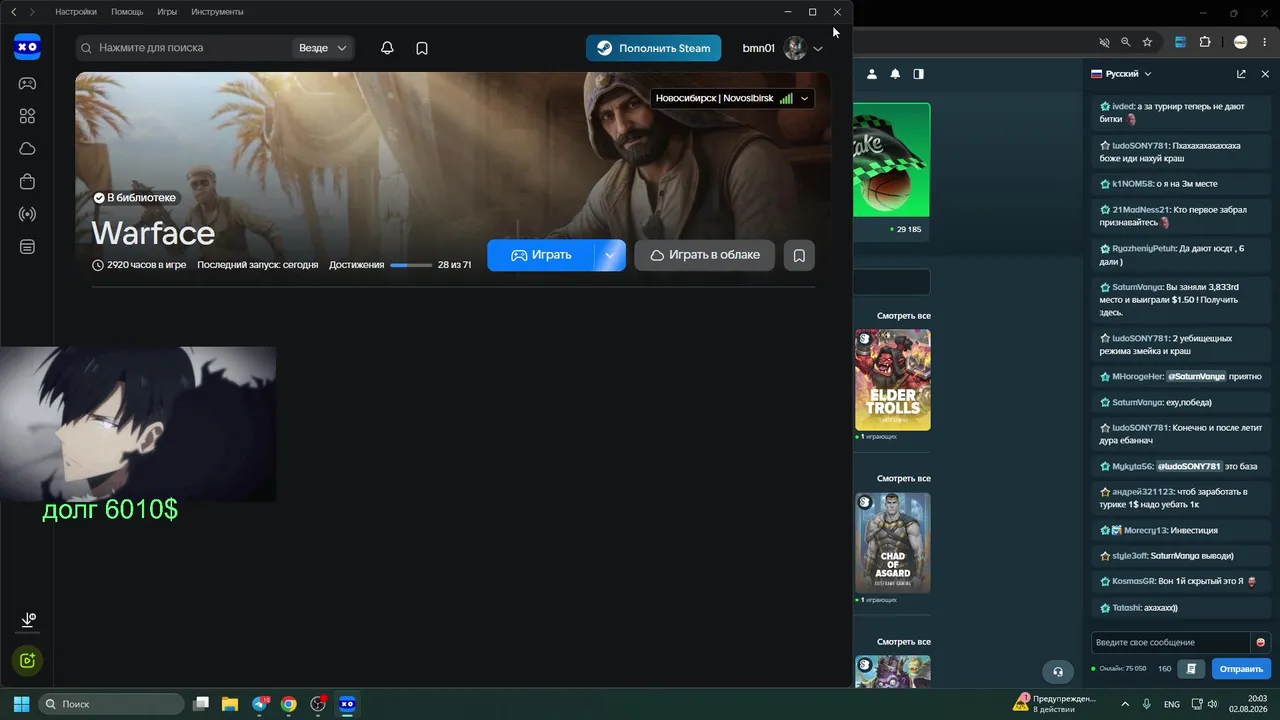
Task: Open the browser three-dot menu
Action: point(1265,42)
